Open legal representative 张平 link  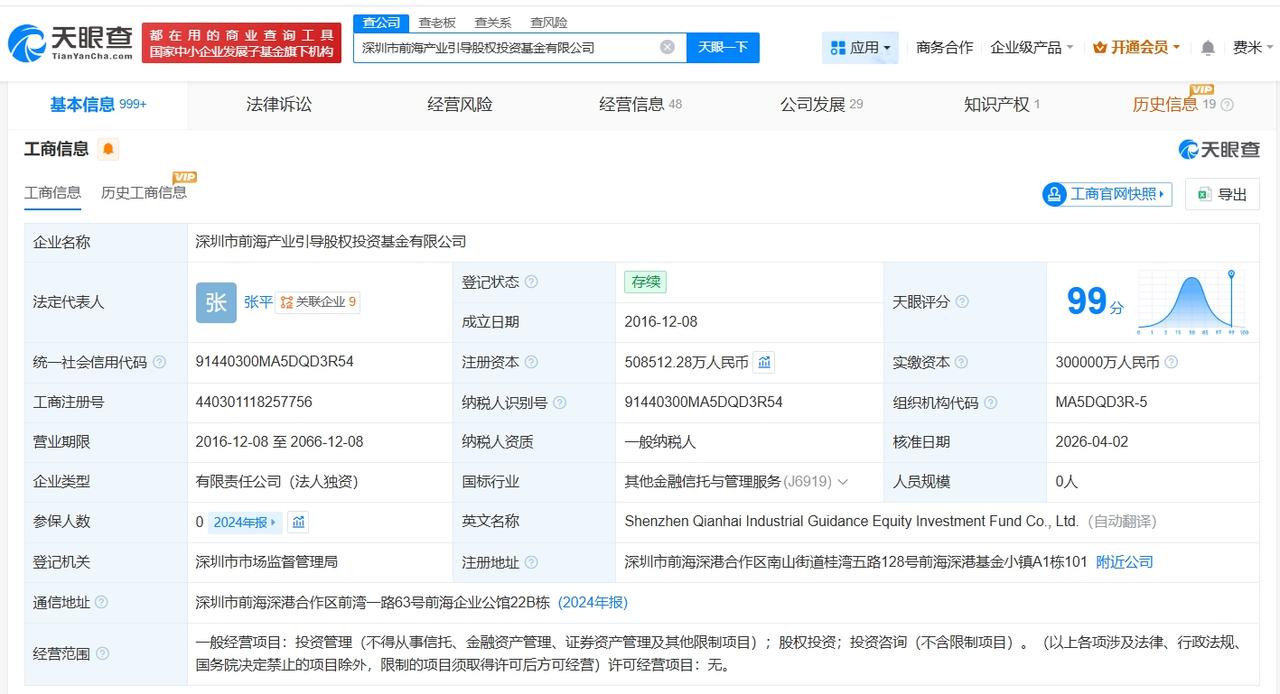pyautogui.click(x=258, y=302)
